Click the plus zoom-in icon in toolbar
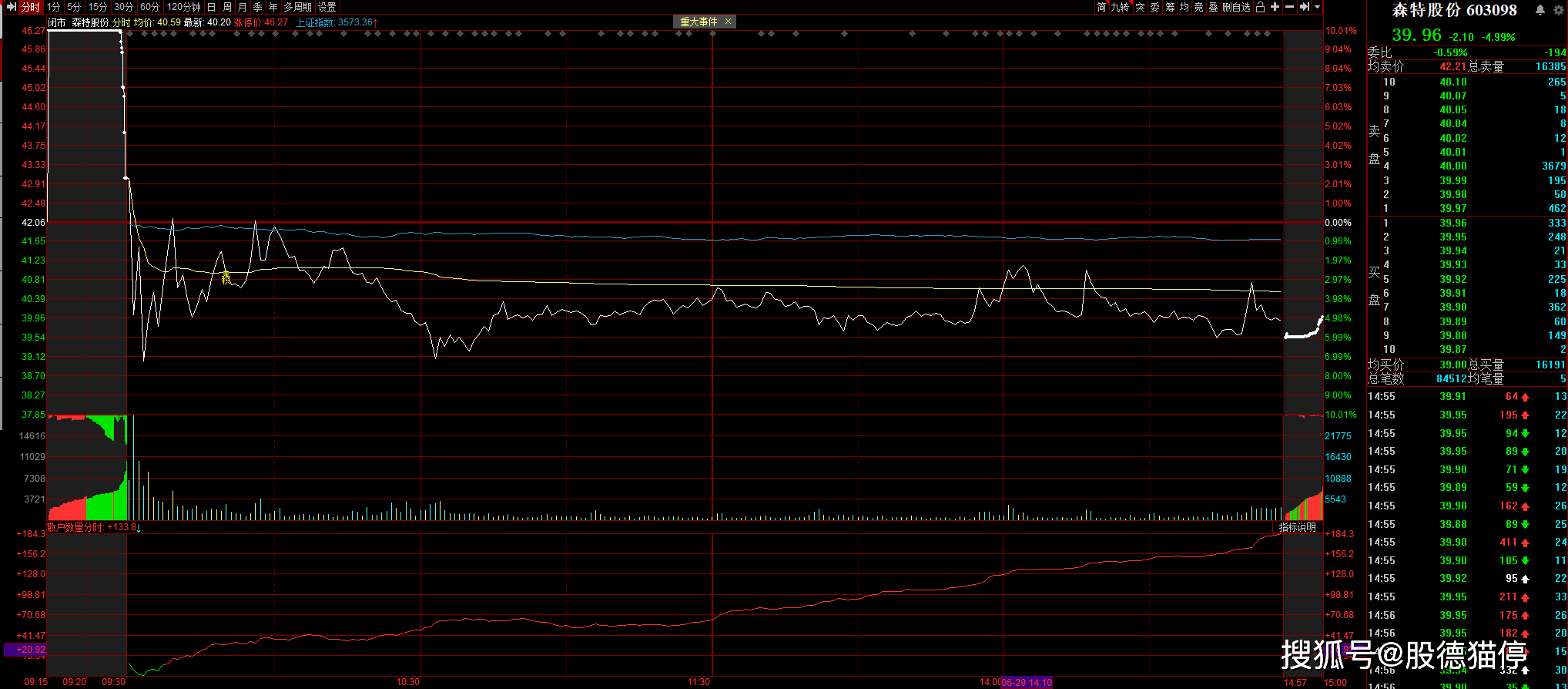Viewport: 1568px width, 689px height. click(x=1275, y=7)
